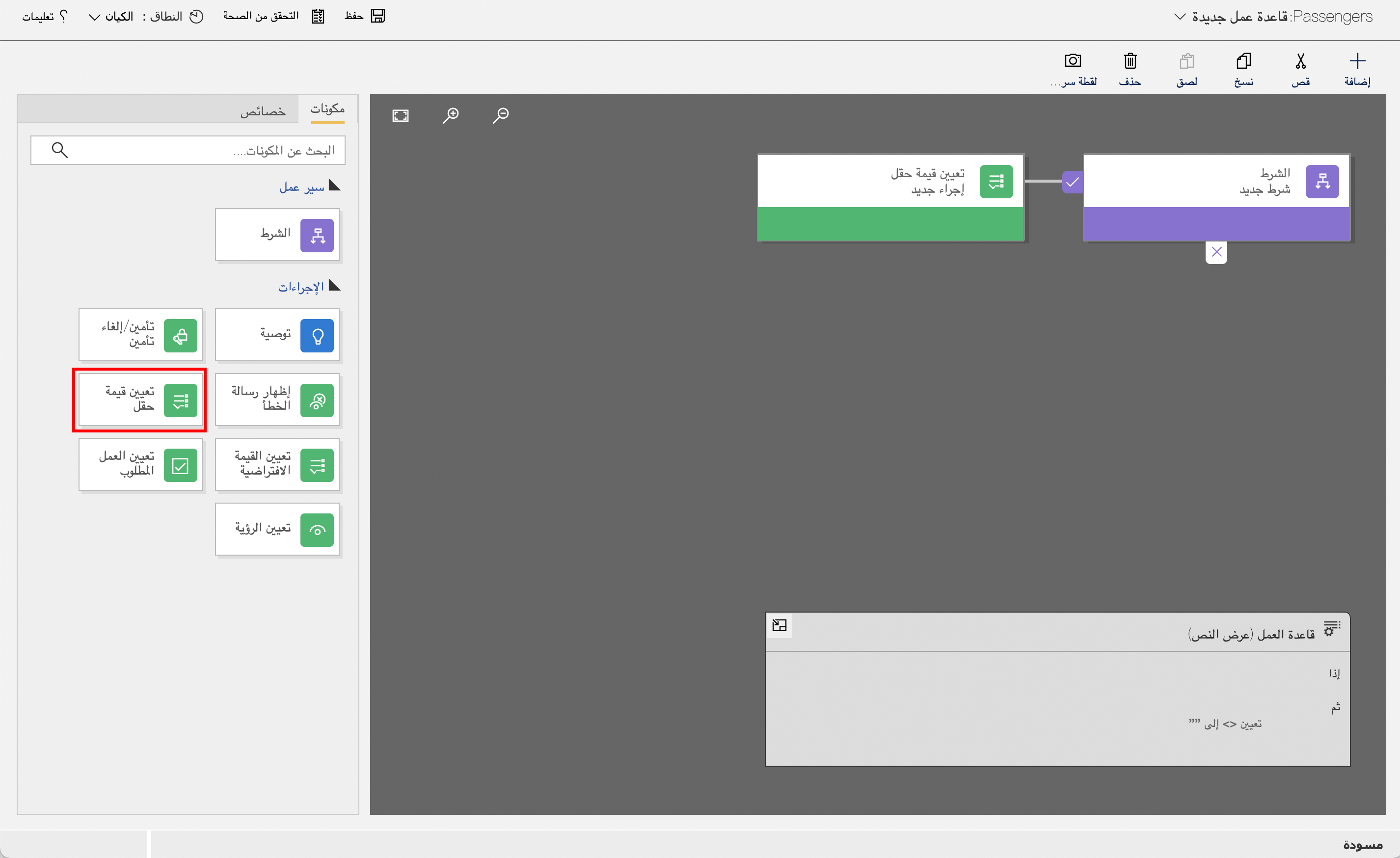Click the condition true checkmark connector
The width and height of the screenshot is (1400, 858).
click(1073, 182)
